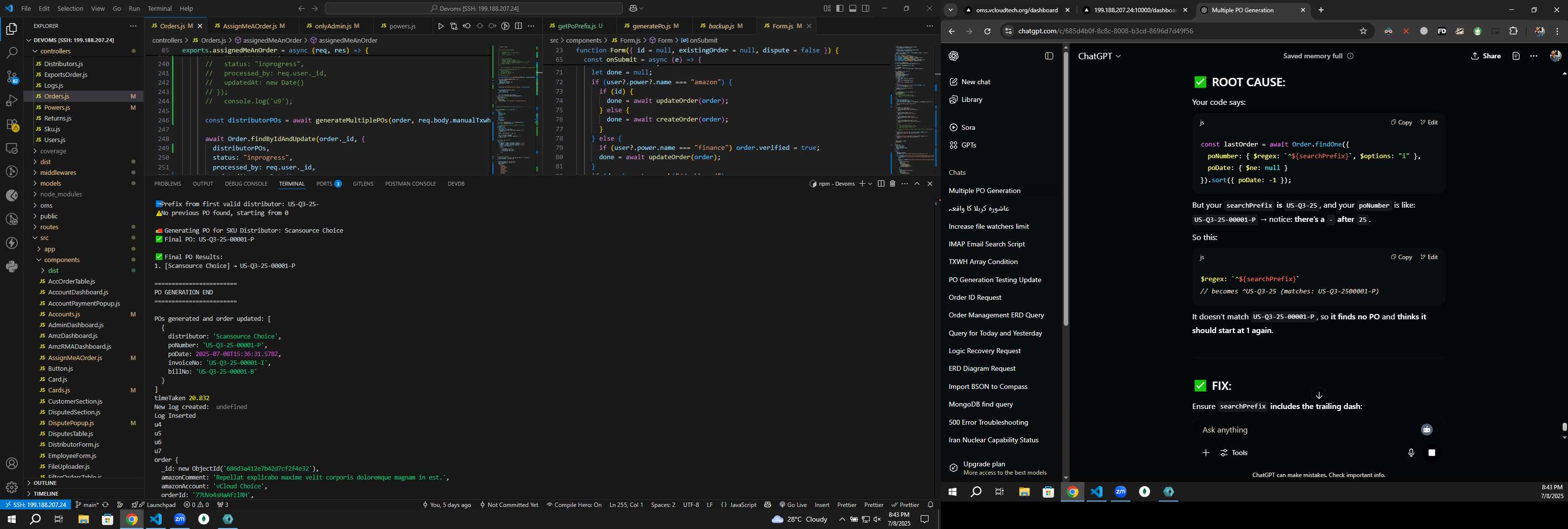The width and height of the screenshot is (1568, 529).
Task: Toggle VS Code Panel layout button
Action: click(x=853, y=8)
